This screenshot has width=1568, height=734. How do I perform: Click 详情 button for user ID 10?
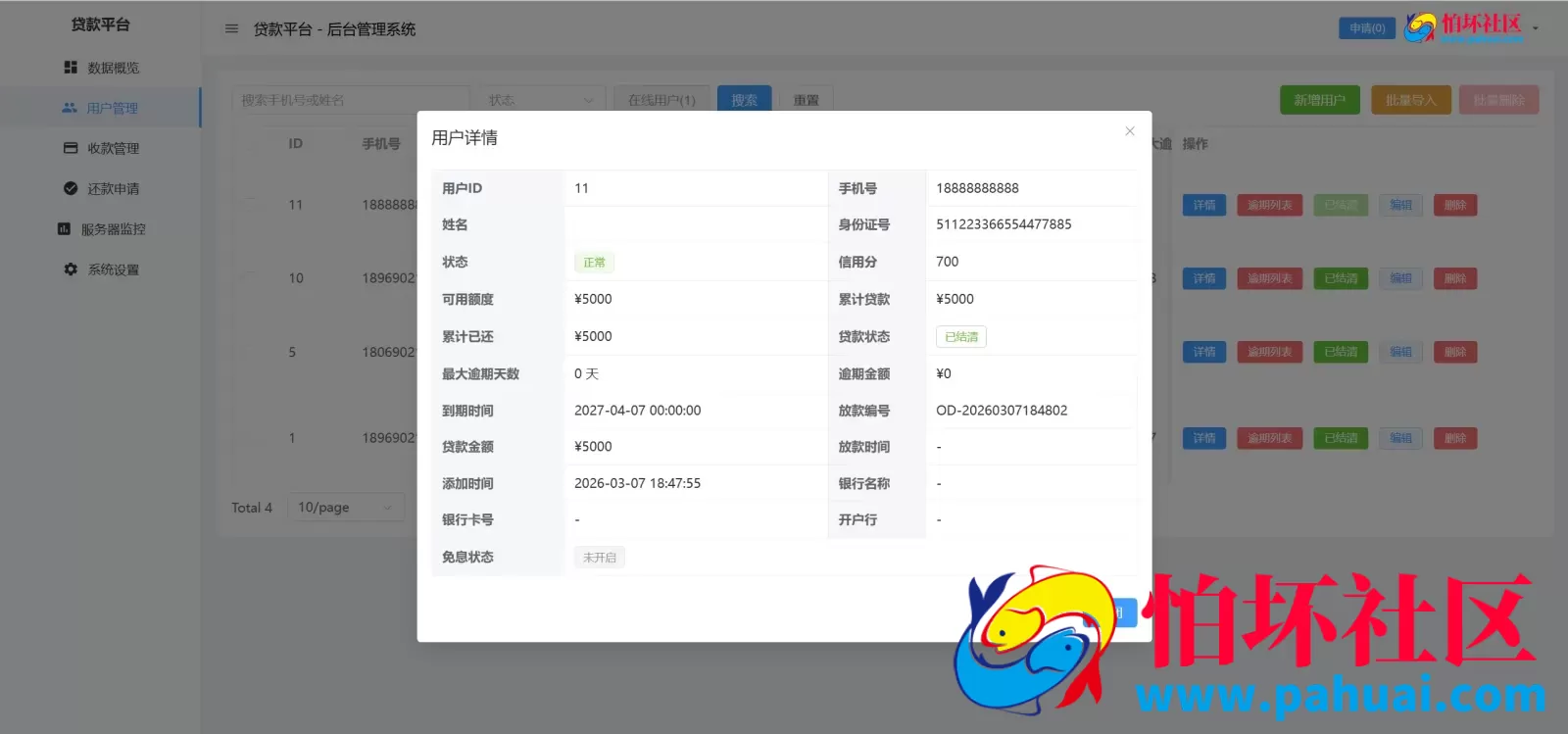(1203, 278)
